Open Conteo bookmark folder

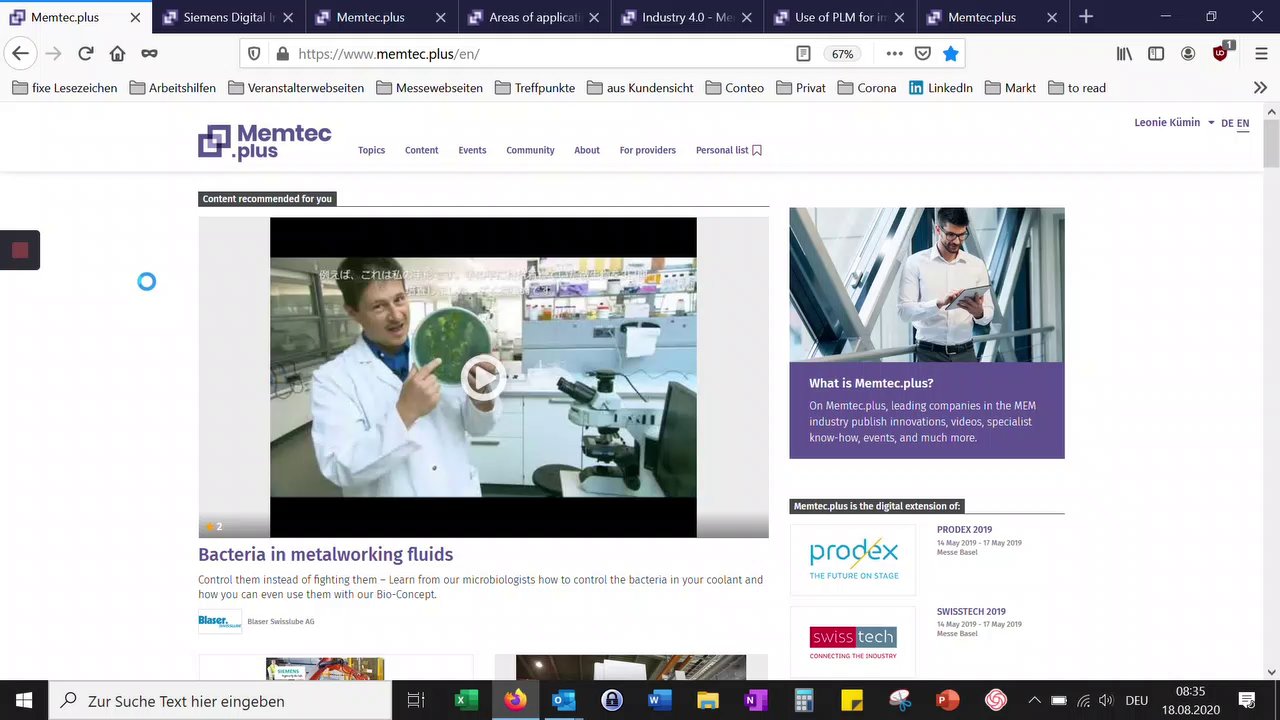735,88
